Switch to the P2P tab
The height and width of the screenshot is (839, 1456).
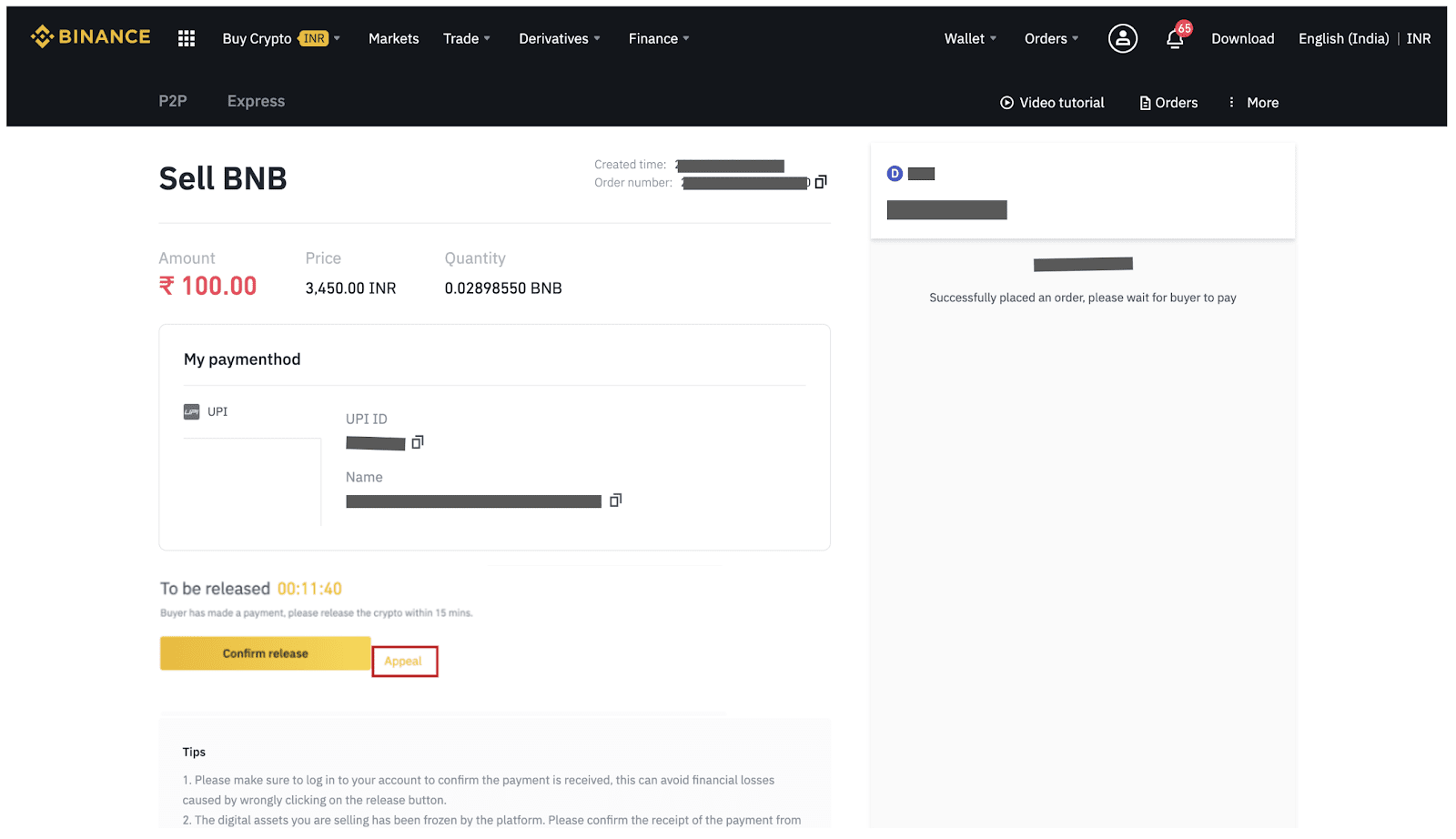tap(173, 101)
